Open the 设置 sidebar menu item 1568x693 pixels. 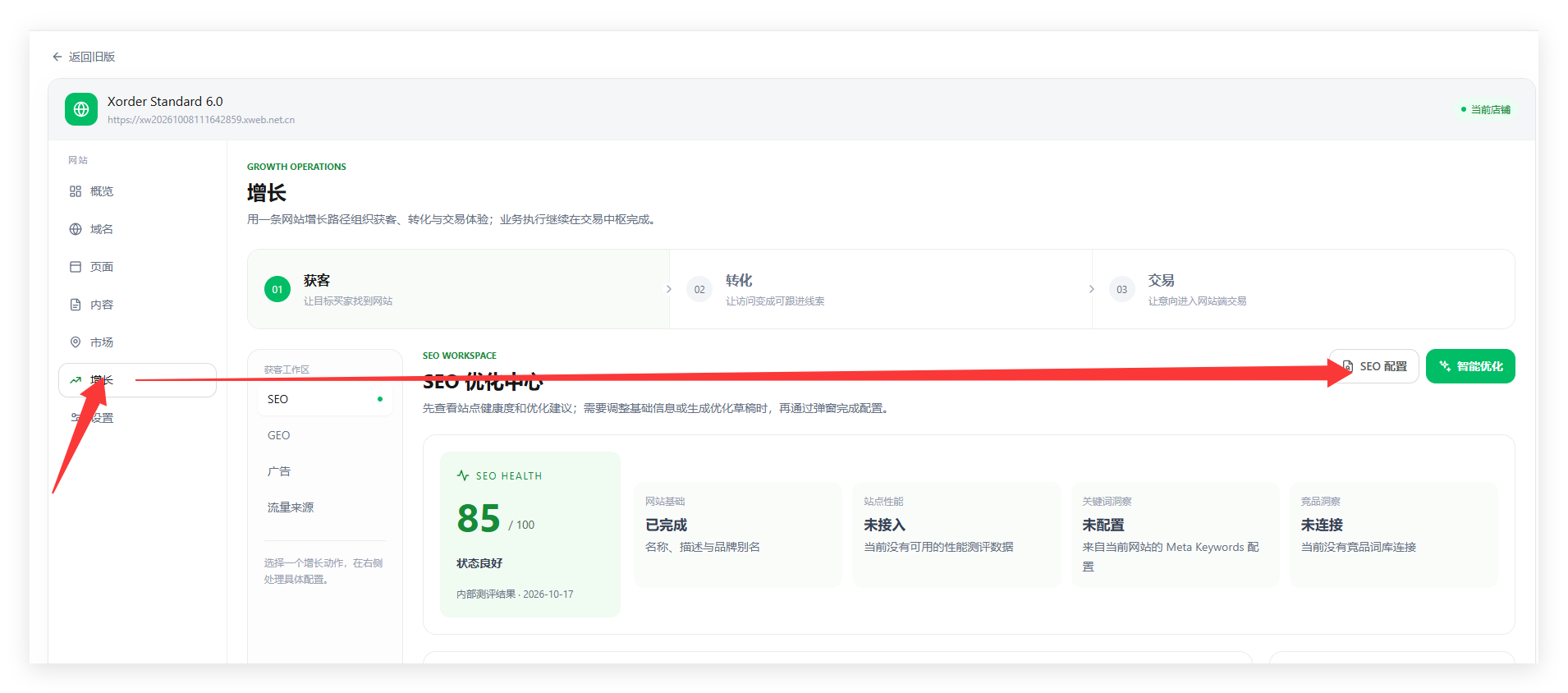tap(137, 418)
